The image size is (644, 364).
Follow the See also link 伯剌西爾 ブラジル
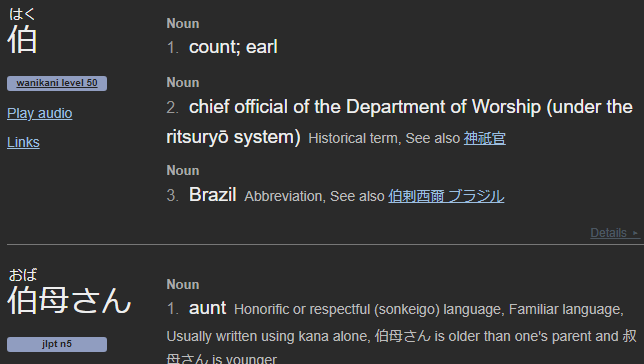(446, 196)
